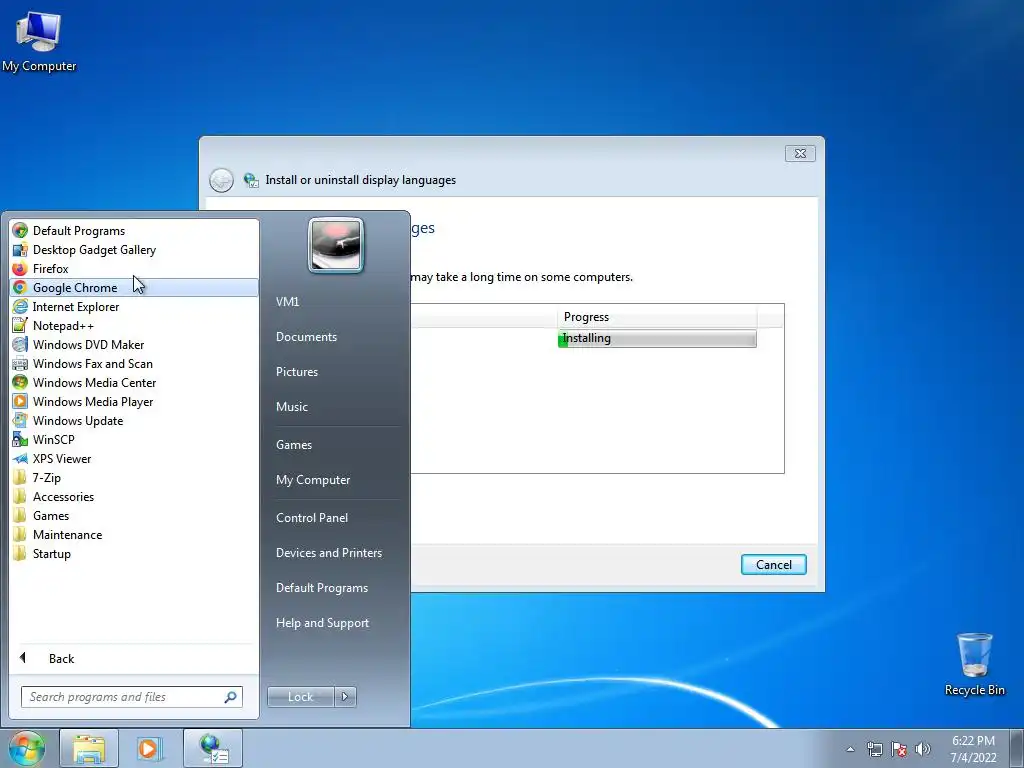
Task: Expand the Startup folder
Action: (x=134, y=553)
